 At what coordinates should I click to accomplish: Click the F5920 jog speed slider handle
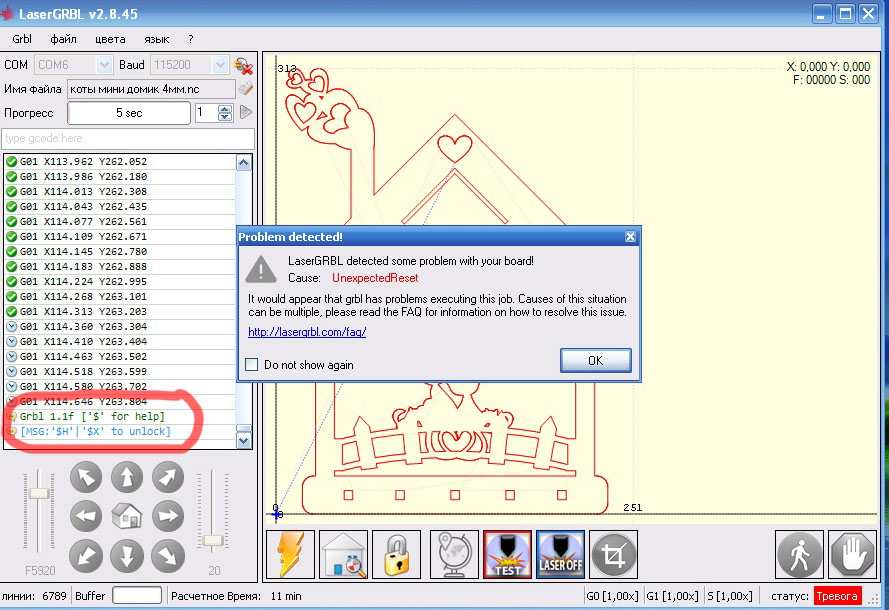pos(39,493)
